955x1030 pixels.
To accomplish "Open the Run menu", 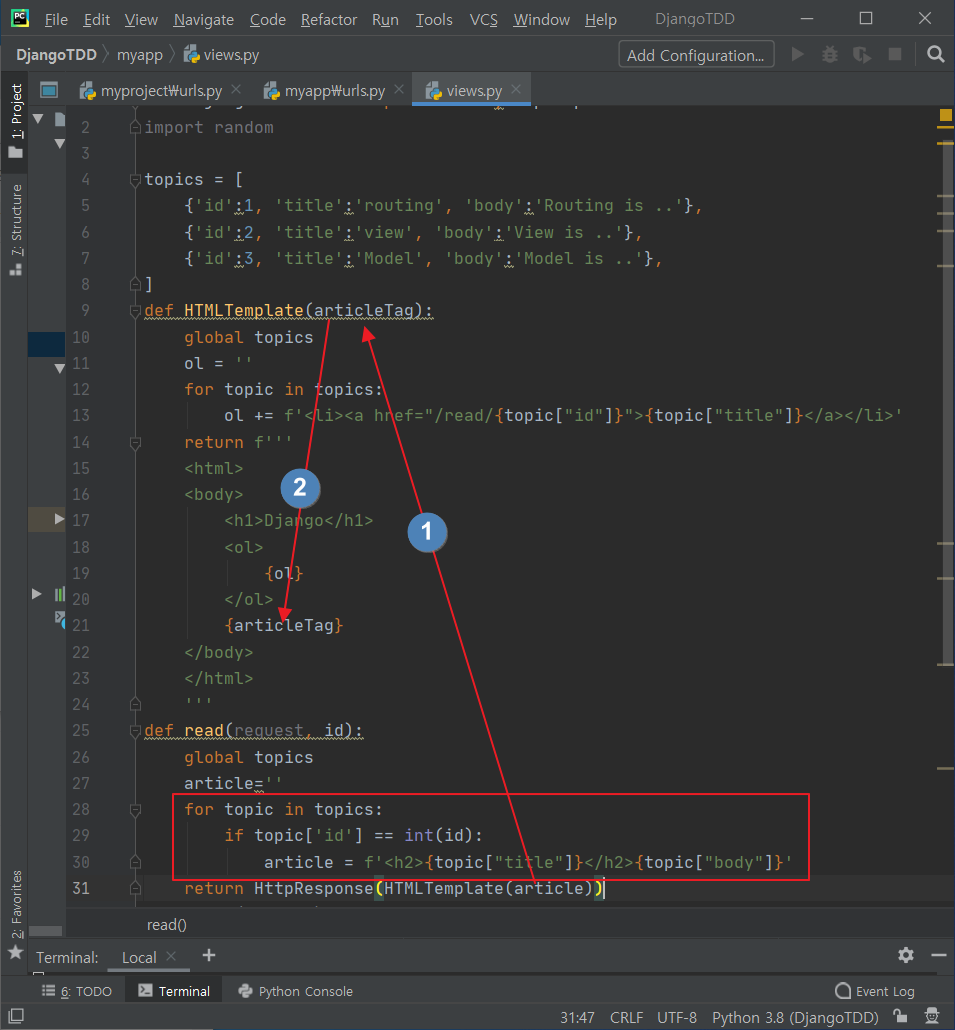I will coord(385,20).
